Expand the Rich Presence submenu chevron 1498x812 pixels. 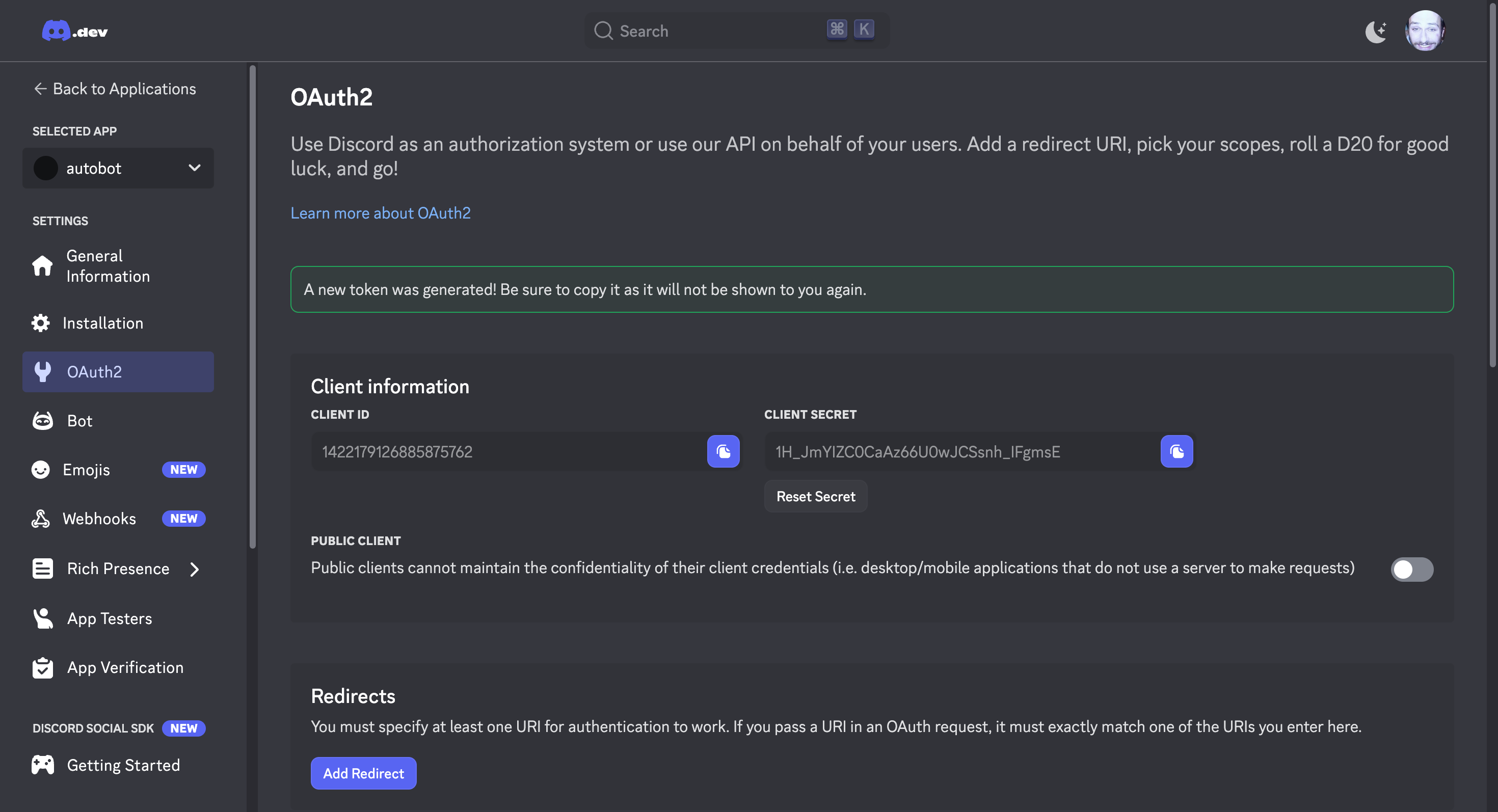tap(195, 569)
